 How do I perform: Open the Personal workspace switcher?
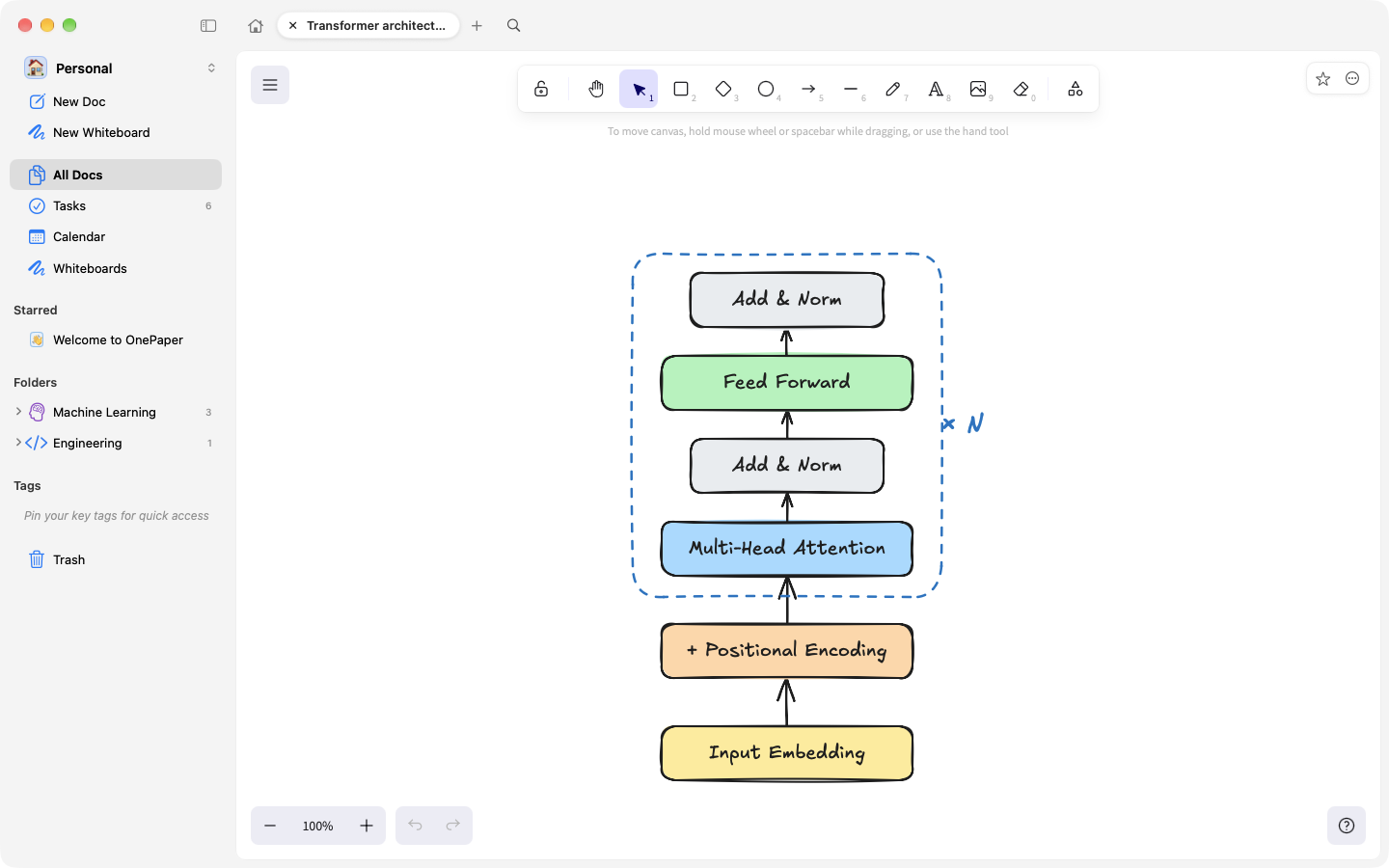coord(121,68)
